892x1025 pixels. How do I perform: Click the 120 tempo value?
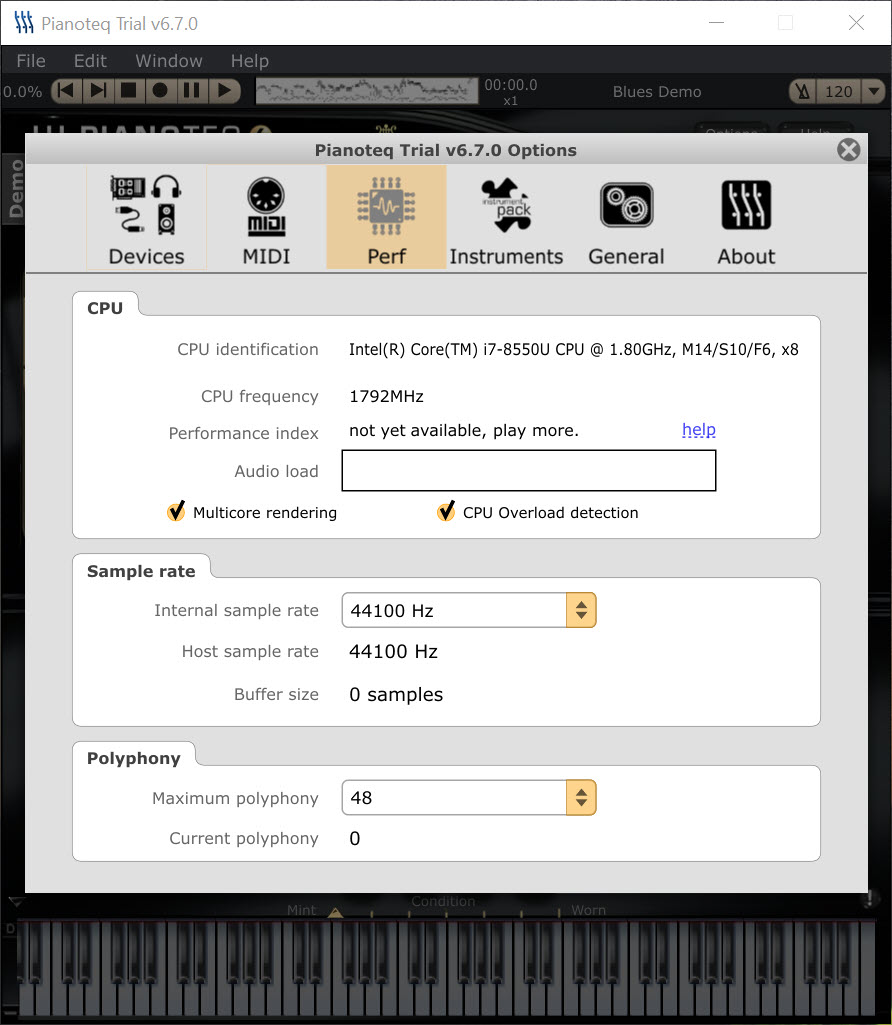838,91
